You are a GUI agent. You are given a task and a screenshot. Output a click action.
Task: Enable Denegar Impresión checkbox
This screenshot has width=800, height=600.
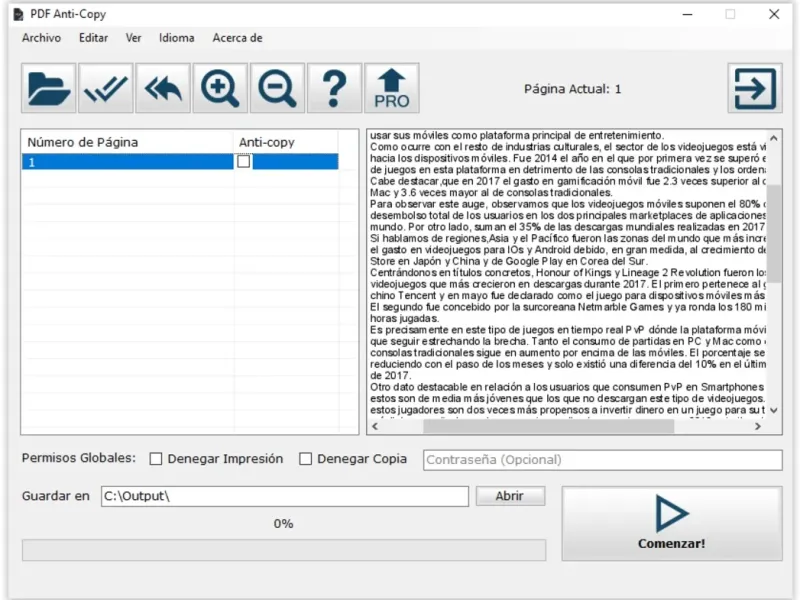click(156, 459)
